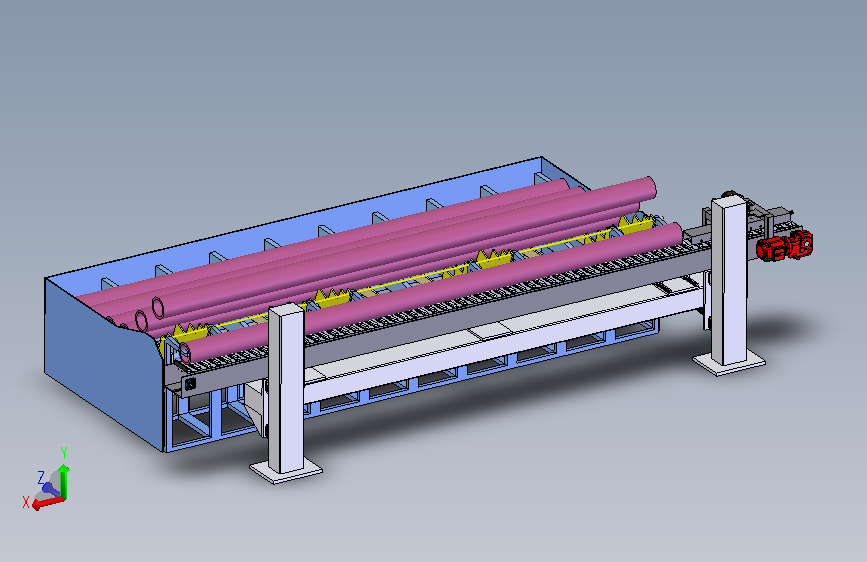Viewport: 867px width, 562px height.
Task: Select the single pink pipe on the roller conveyor
Action: tap(431, 291)
